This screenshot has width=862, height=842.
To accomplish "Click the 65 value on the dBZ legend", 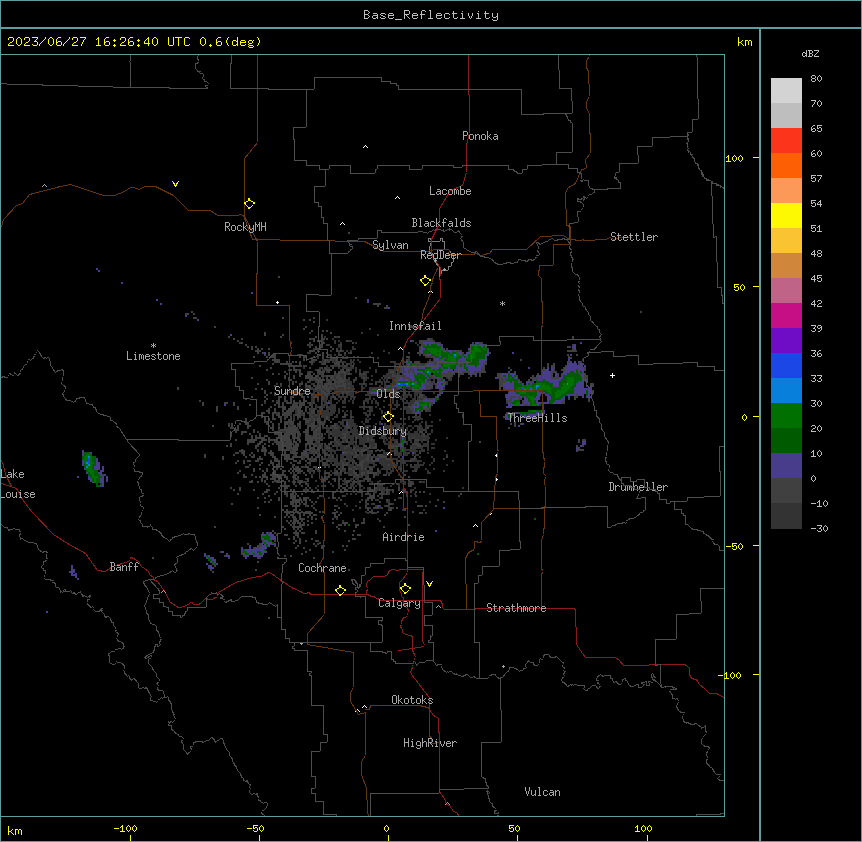I will point(816,129).
